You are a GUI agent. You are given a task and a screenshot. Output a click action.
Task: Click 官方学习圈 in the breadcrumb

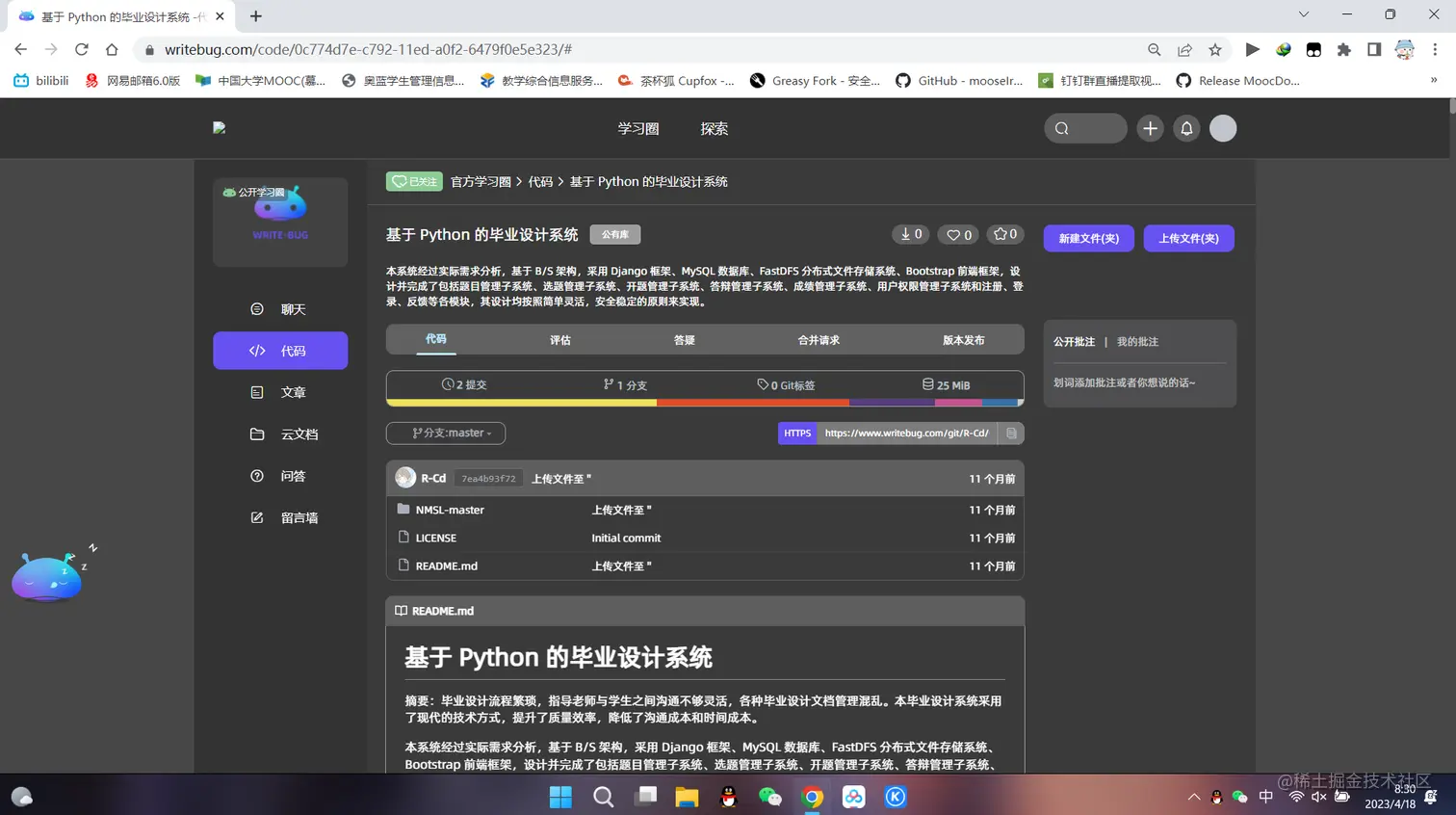(481, 181)
